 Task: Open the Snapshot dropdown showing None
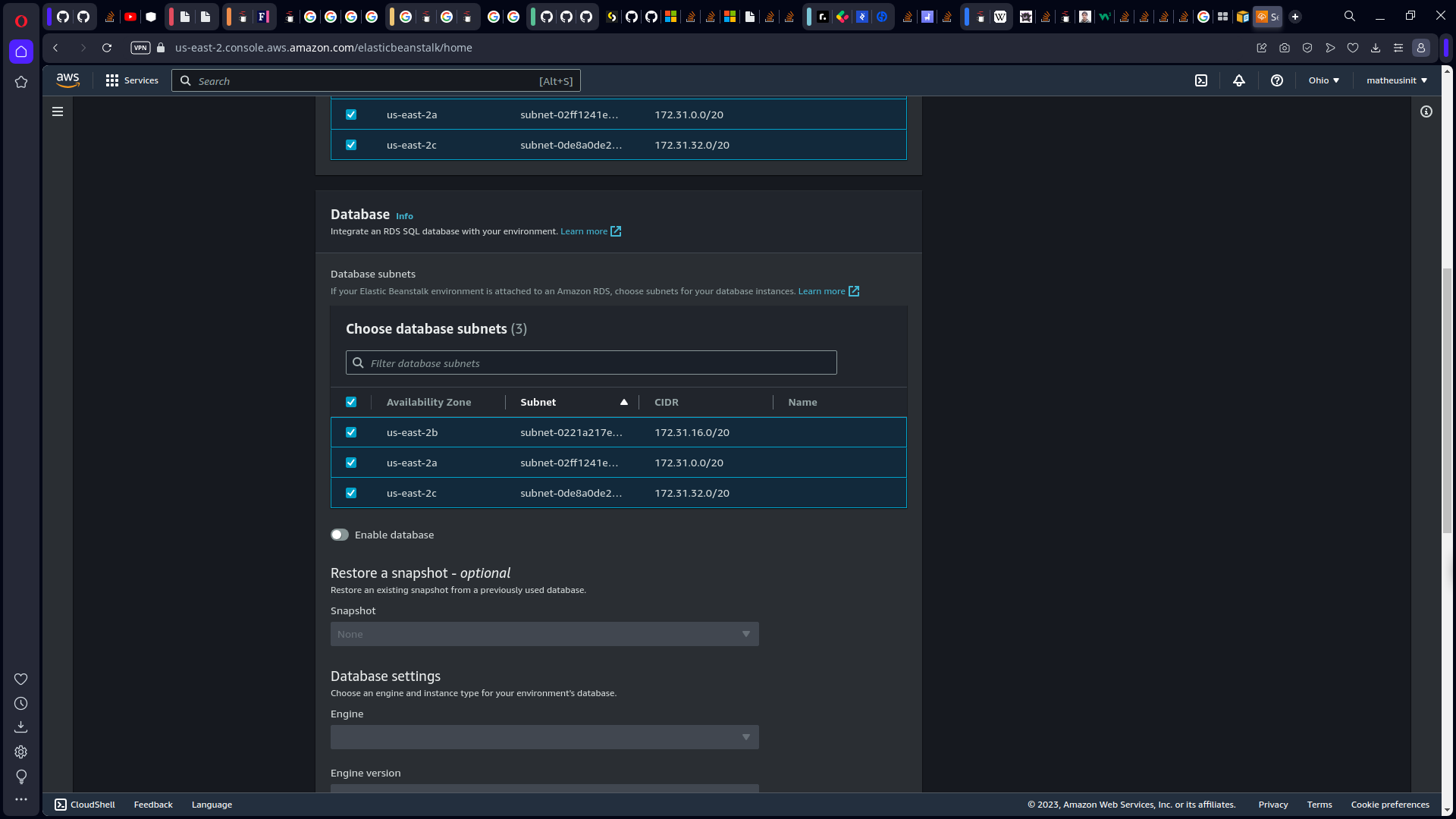(x=544, y=634)
